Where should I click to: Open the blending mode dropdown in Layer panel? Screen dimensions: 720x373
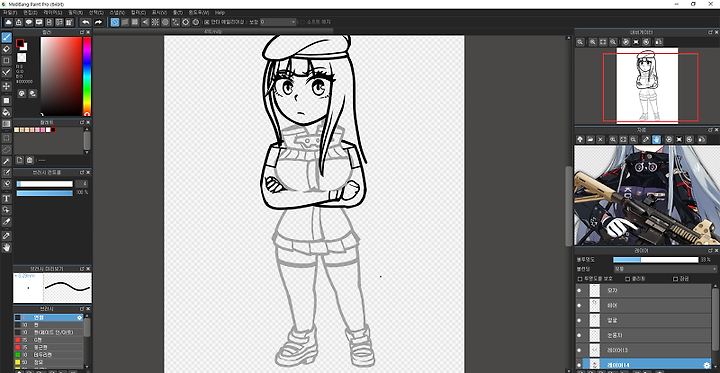[665, 269]
